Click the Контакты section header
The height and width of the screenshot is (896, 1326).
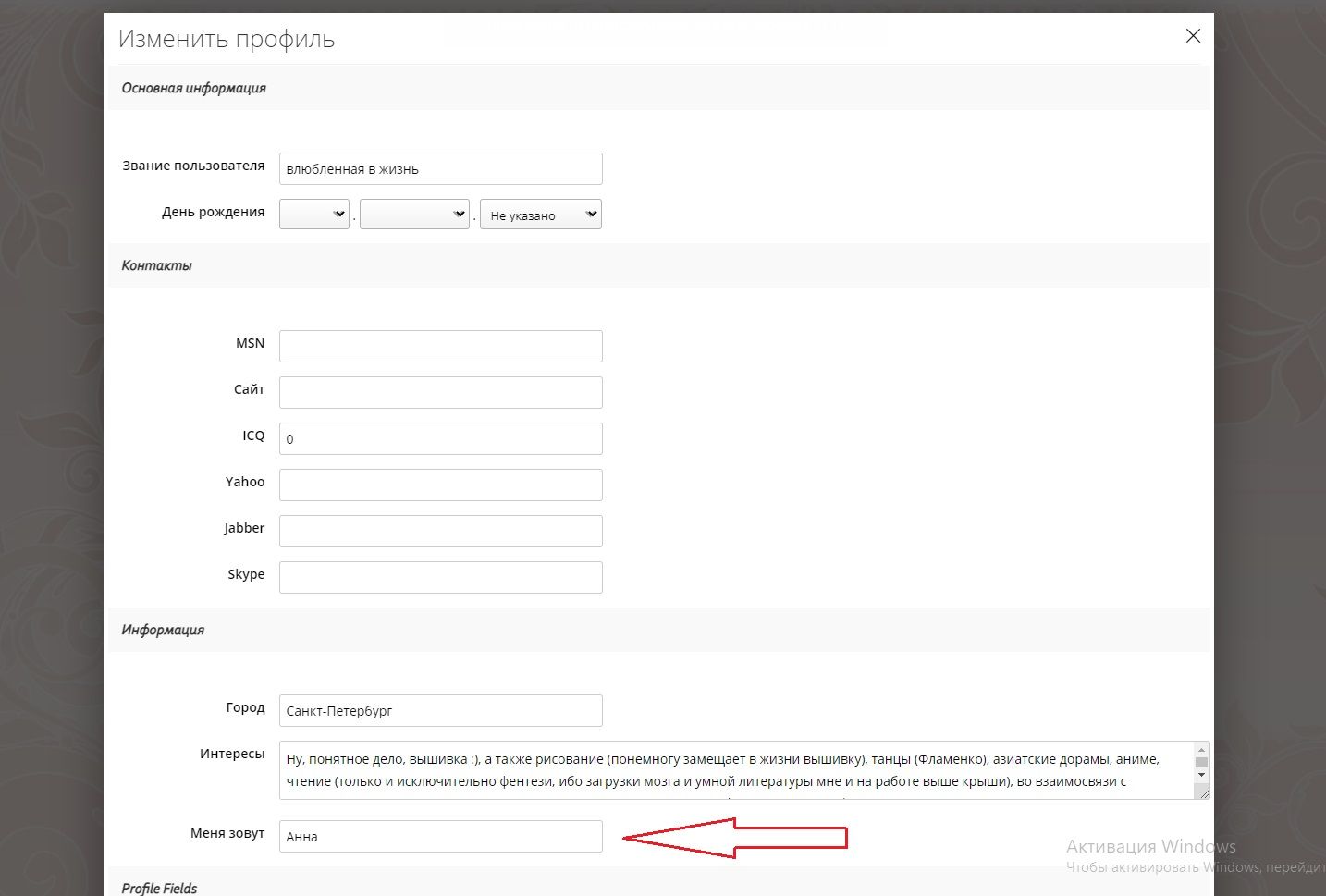click(157, 265)
